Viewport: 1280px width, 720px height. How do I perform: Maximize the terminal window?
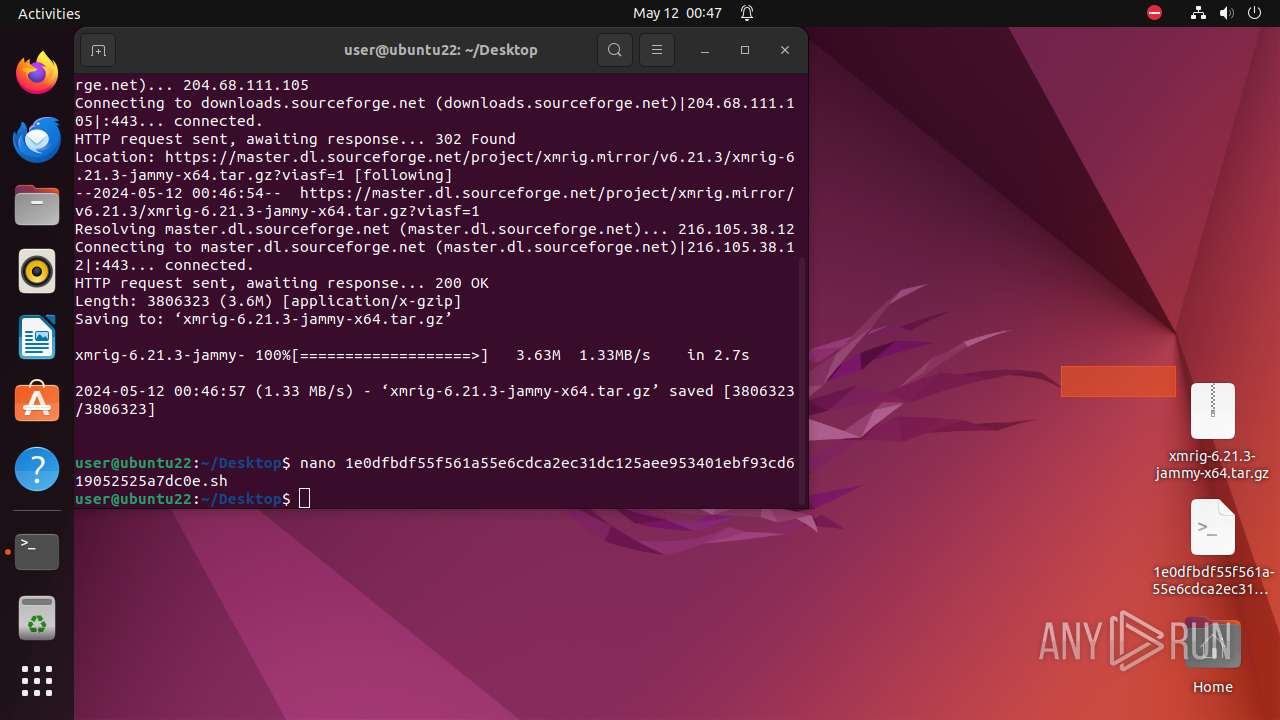click(x=745, y=50)
